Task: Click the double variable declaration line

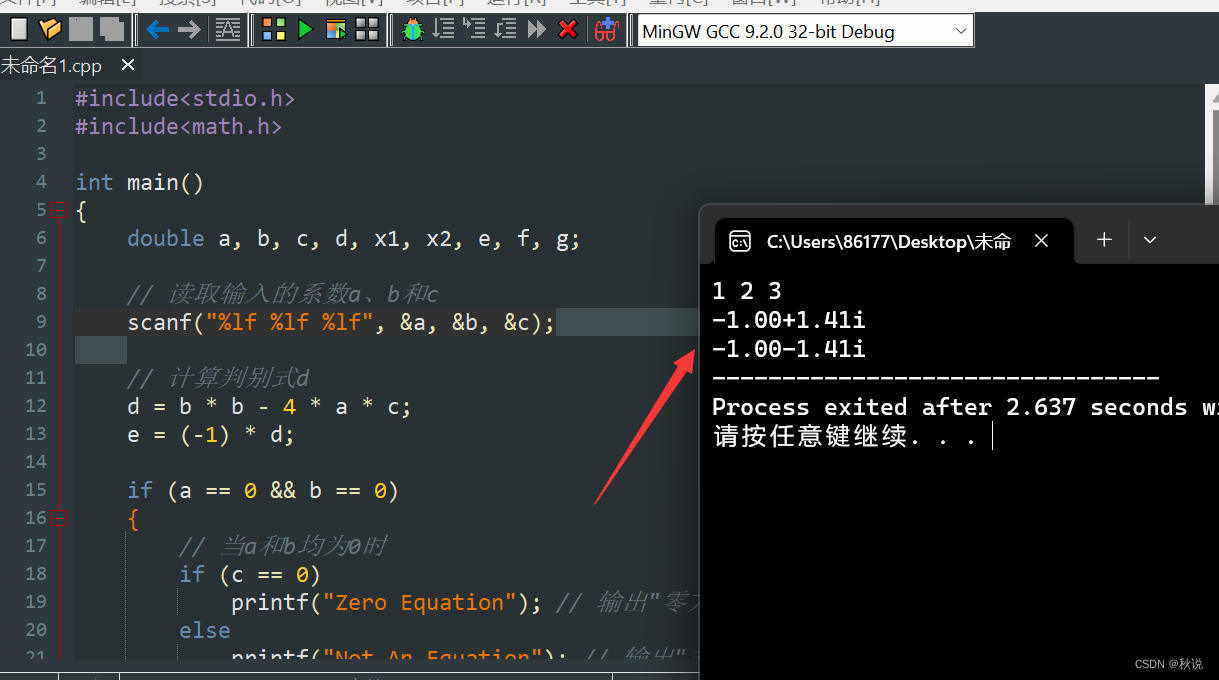Action: pos(354,239)
